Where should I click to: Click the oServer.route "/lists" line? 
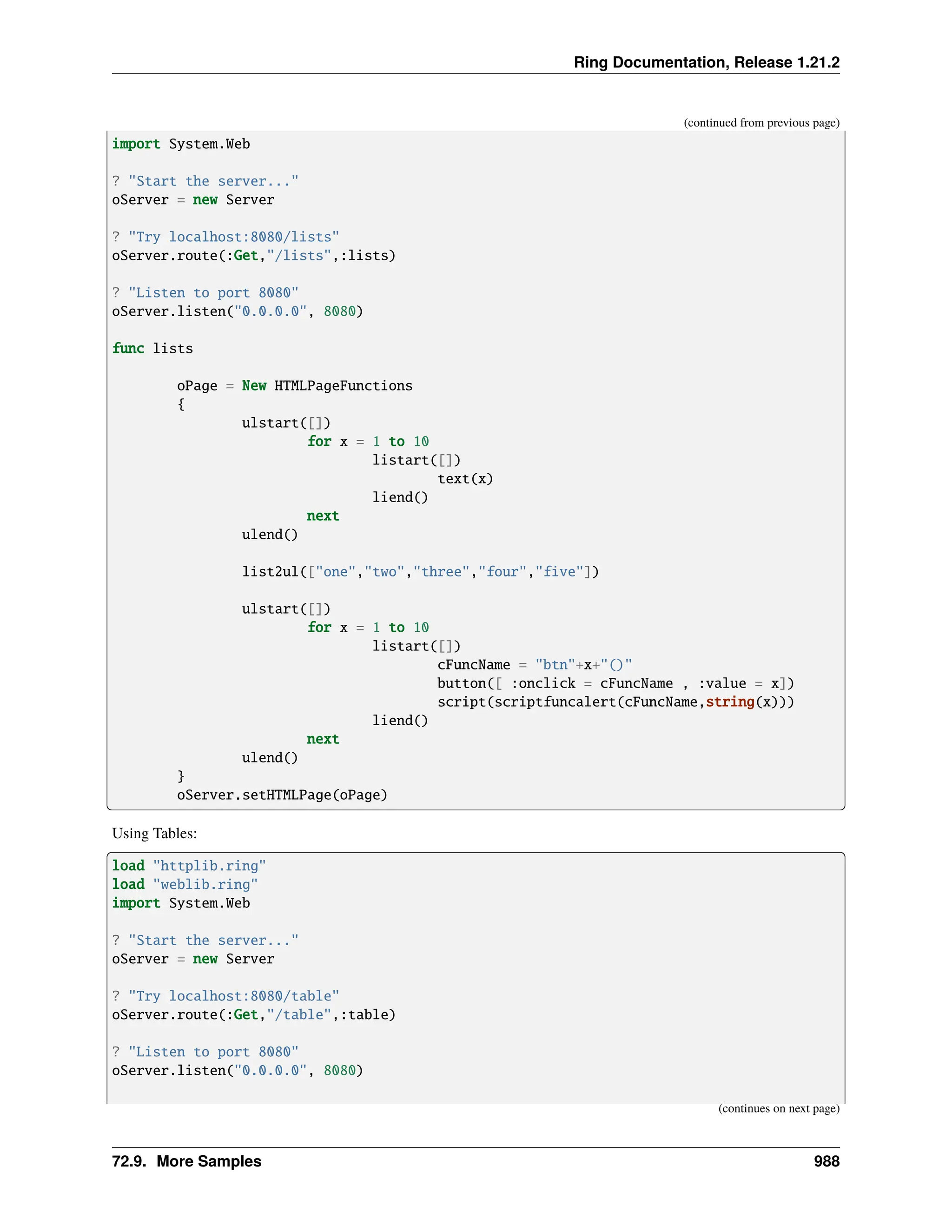point(253,256)
